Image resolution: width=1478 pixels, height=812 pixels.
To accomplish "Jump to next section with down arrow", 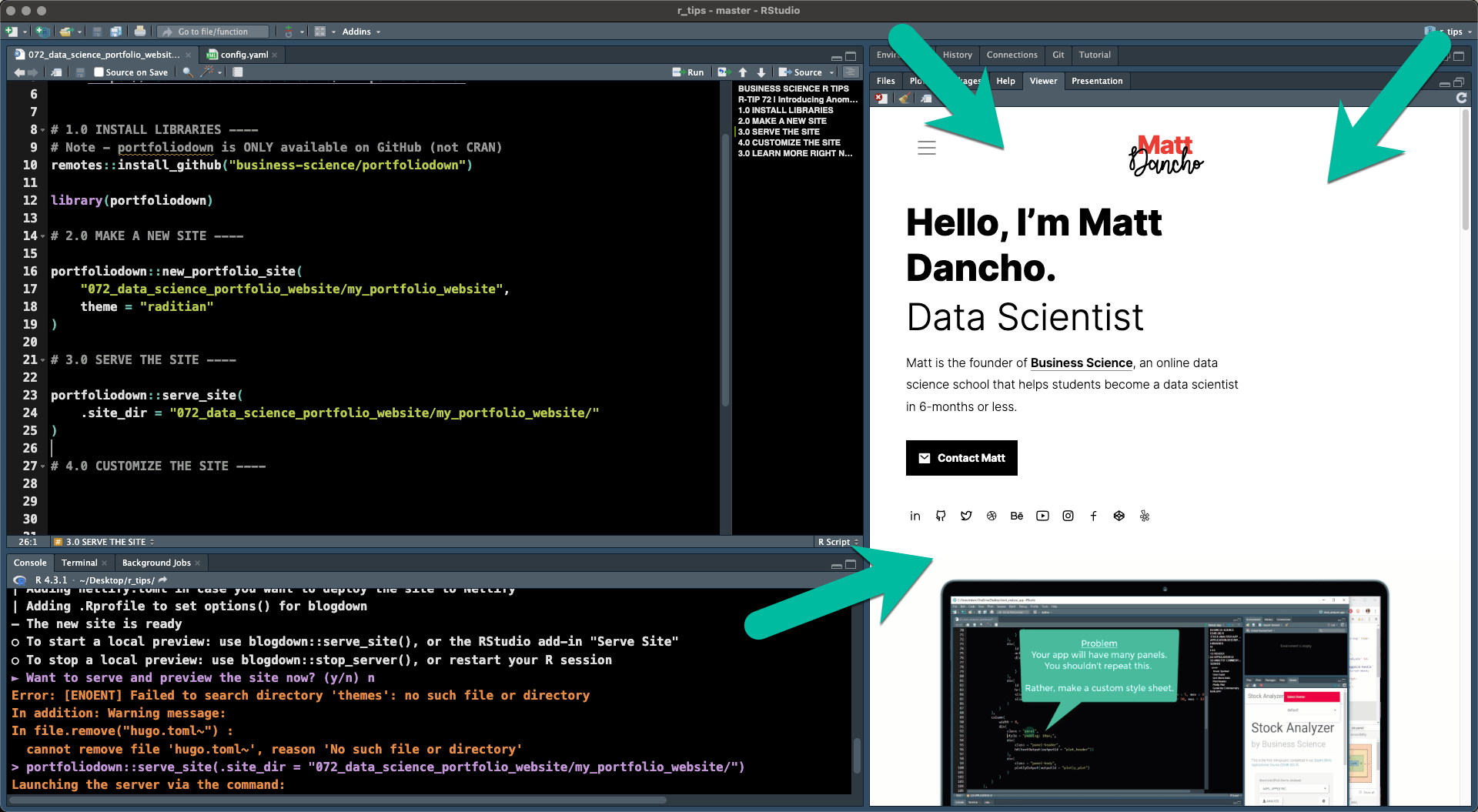I will coord(761,72).
